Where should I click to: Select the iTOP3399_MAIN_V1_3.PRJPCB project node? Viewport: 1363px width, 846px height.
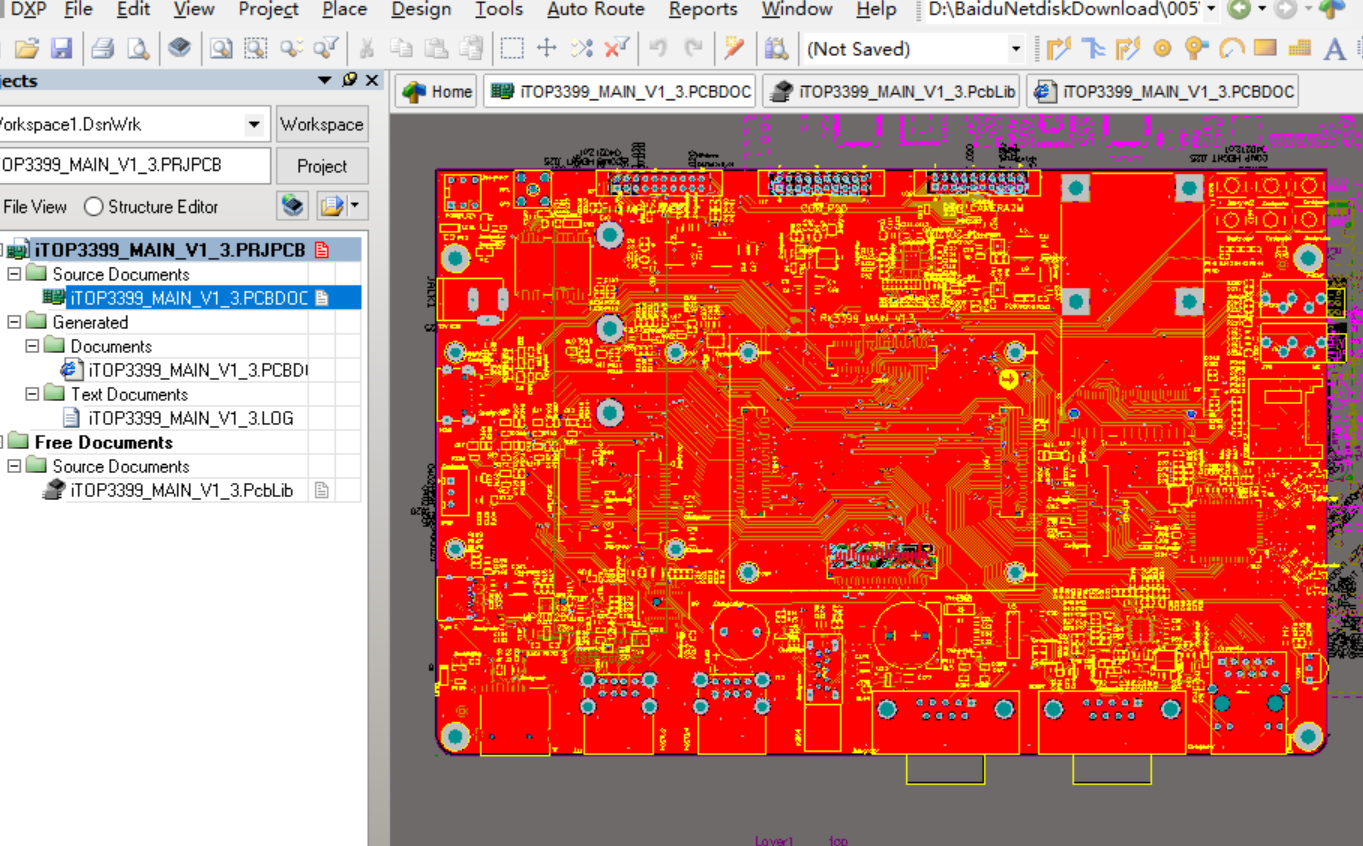coord(169,250)
